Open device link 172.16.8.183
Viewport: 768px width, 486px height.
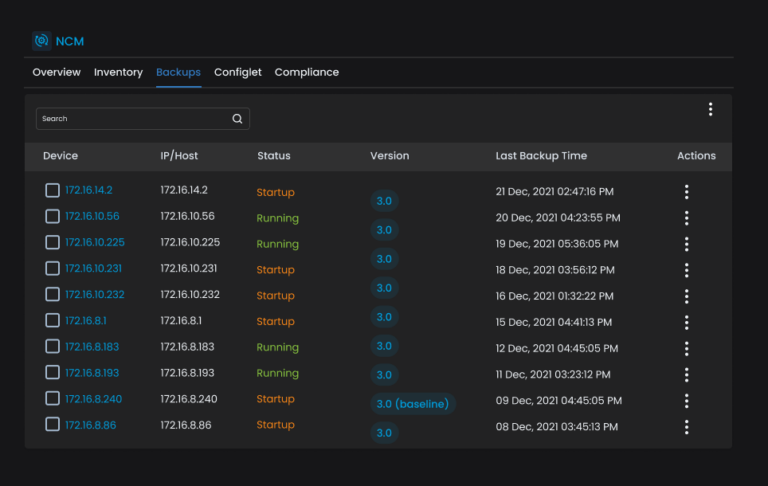point(92,347)
